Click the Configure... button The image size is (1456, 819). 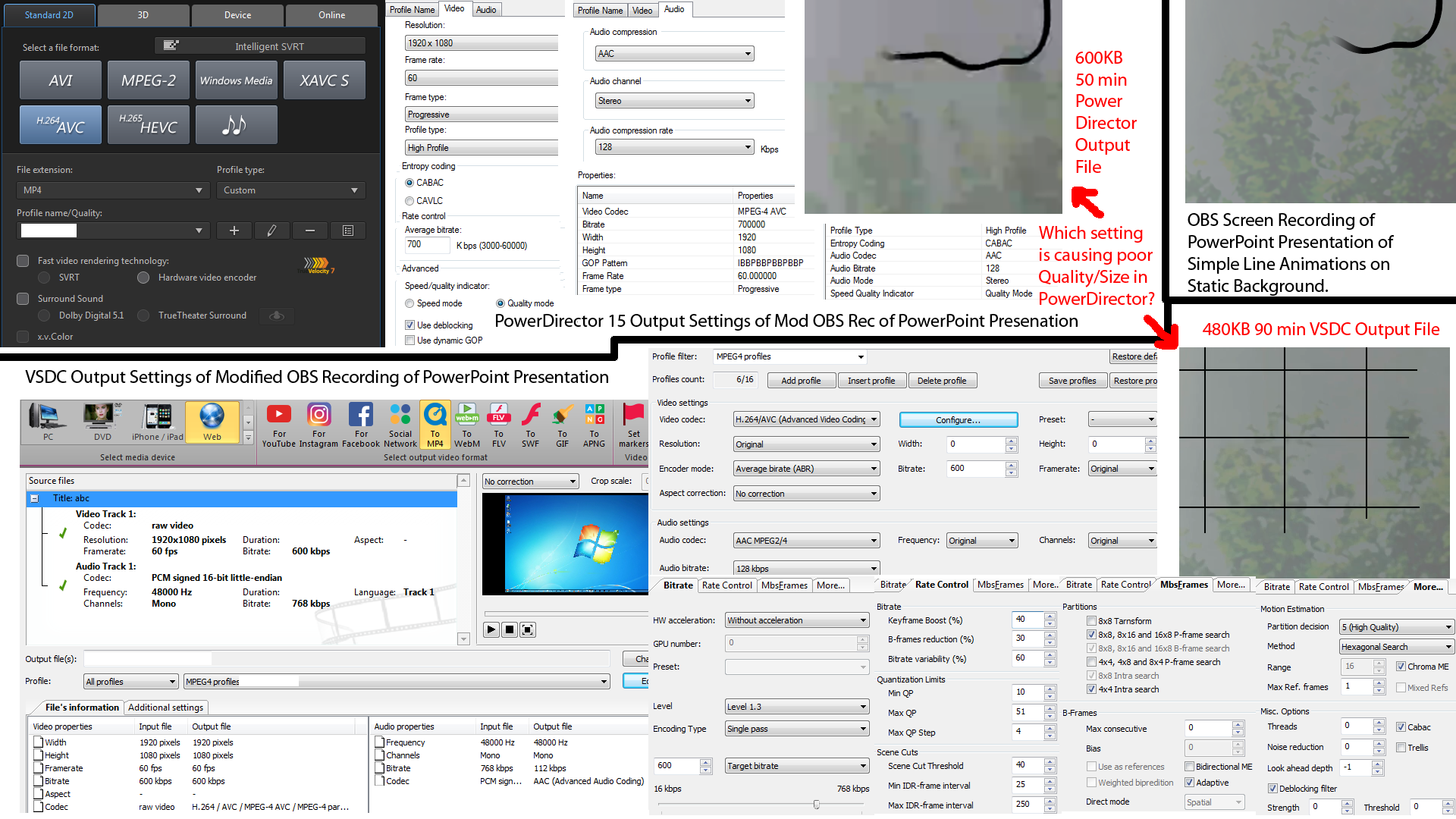coord(958,420)
